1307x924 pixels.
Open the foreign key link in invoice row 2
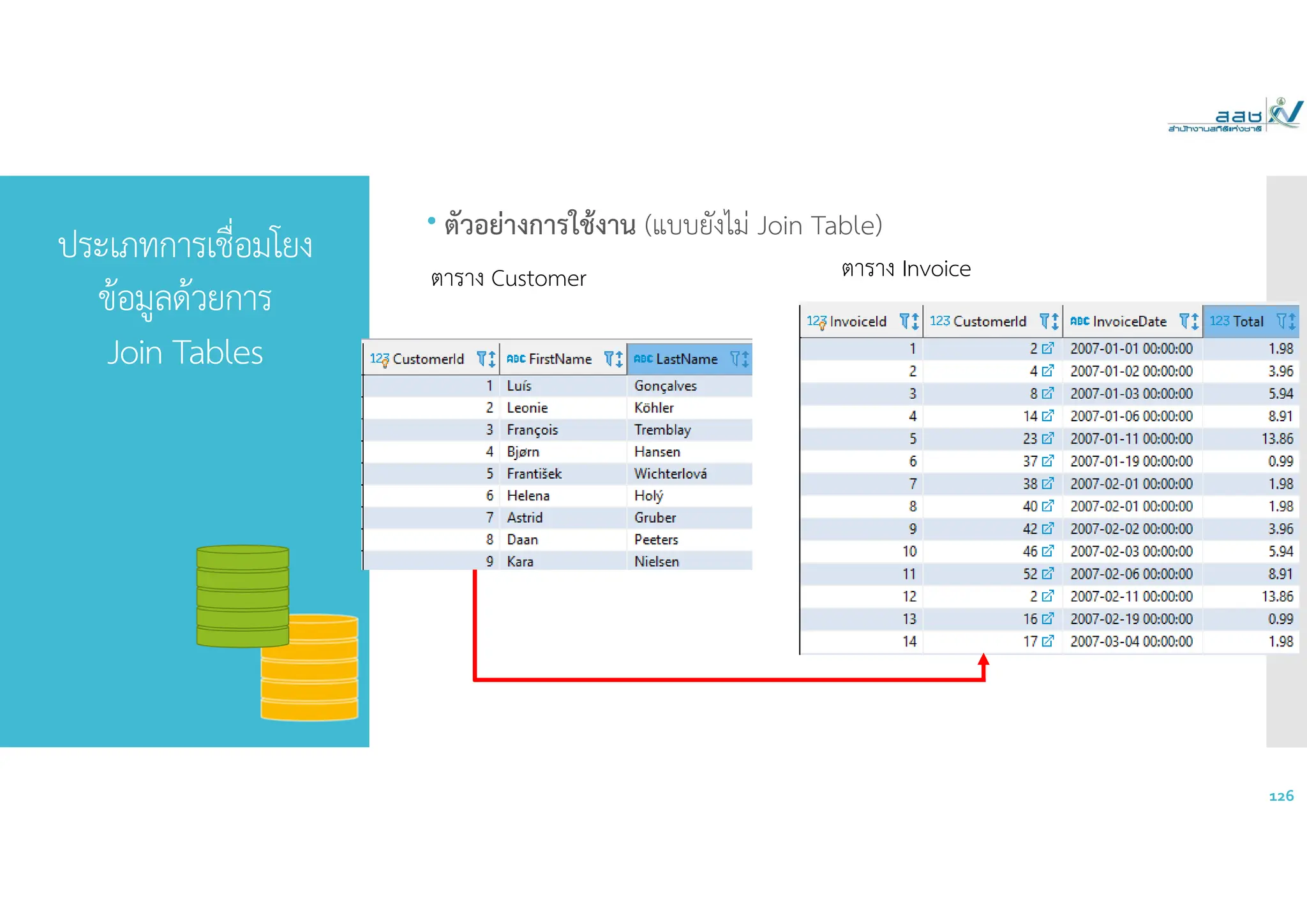[1047, 371]
